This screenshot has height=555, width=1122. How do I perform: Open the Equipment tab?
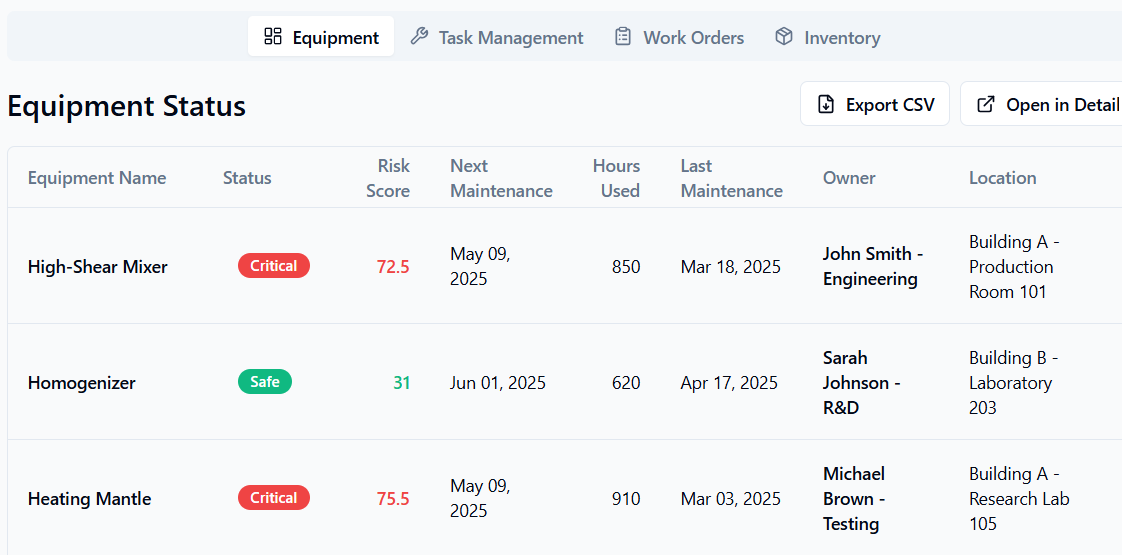321,36
